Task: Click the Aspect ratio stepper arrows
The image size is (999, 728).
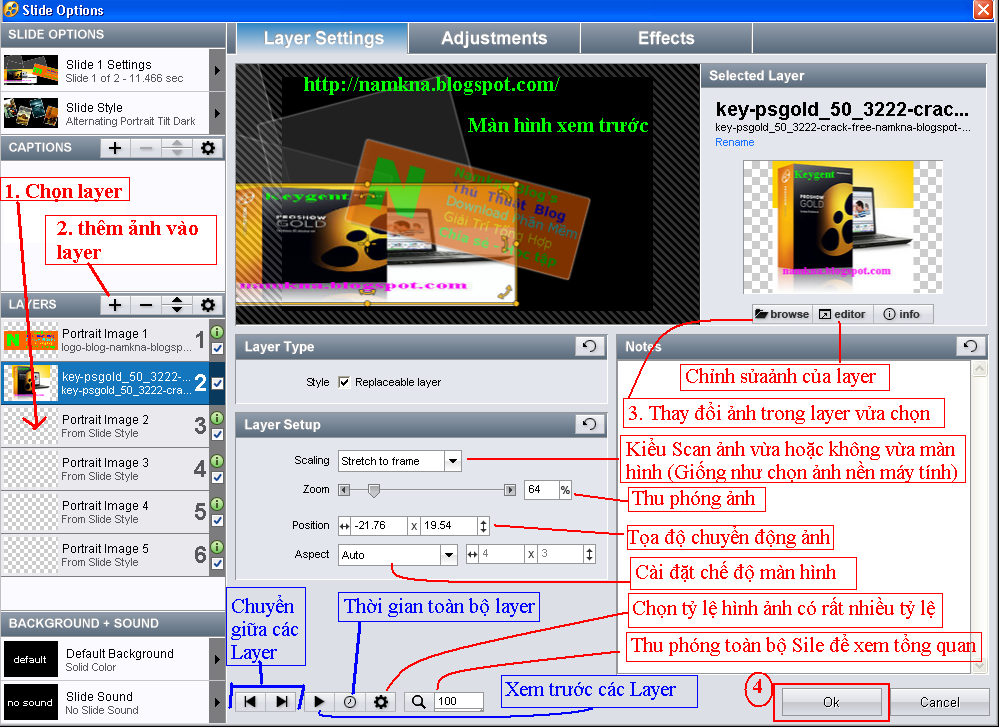Action: pyautogui.click(x=589, y=555)
